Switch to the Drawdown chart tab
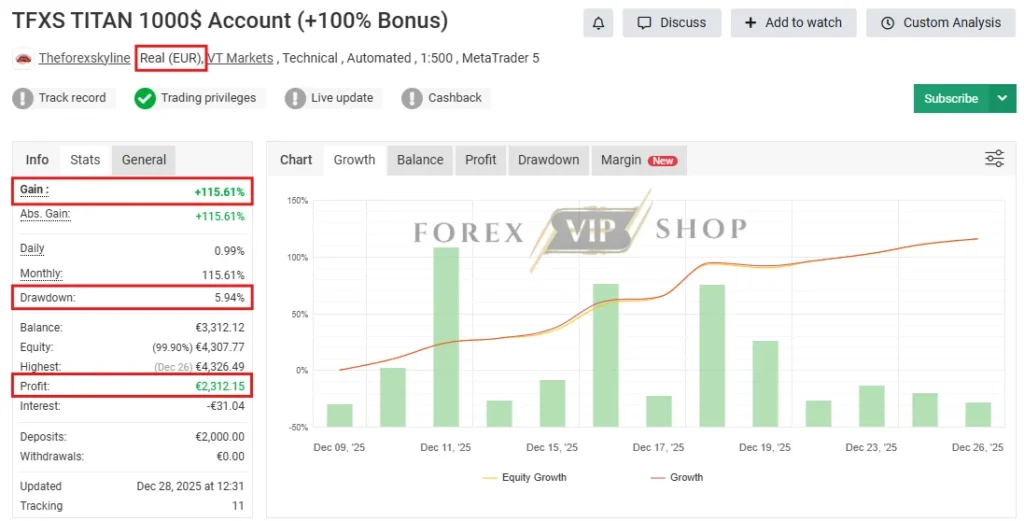1024x521 pixels. pos(549,160)
